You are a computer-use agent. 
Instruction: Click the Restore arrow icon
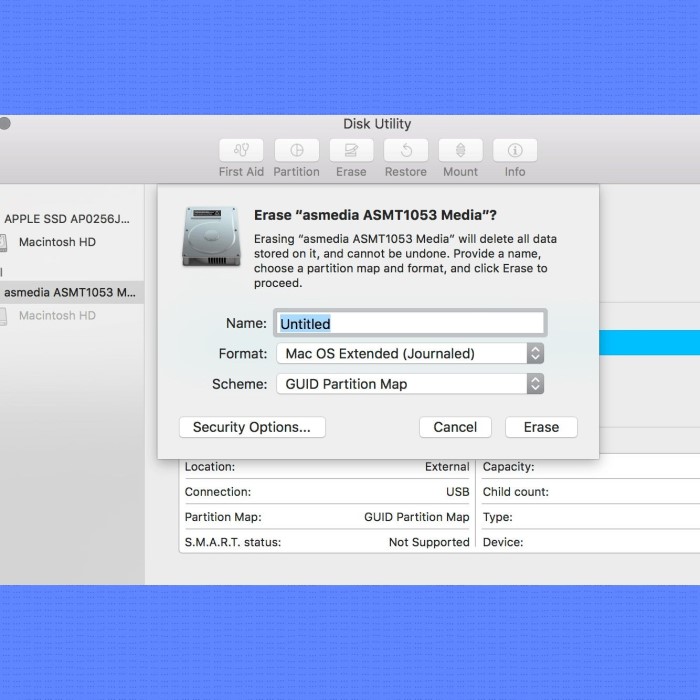(406, 150)
